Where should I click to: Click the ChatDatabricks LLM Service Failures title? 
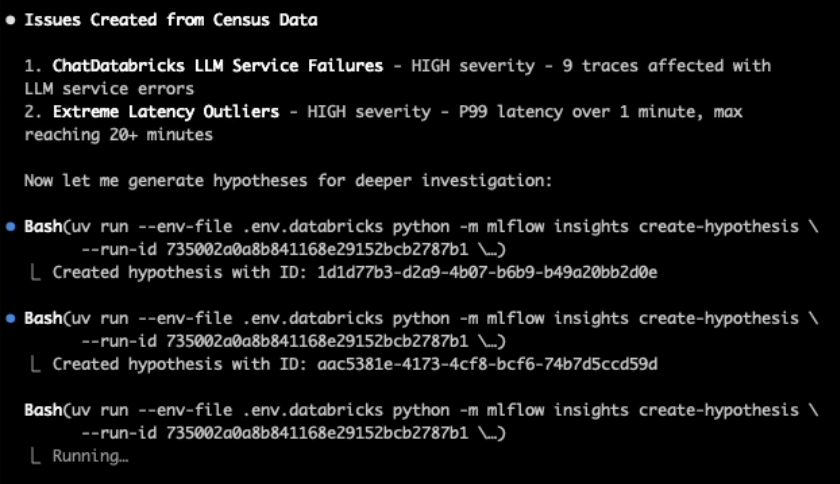click(217, 66)
